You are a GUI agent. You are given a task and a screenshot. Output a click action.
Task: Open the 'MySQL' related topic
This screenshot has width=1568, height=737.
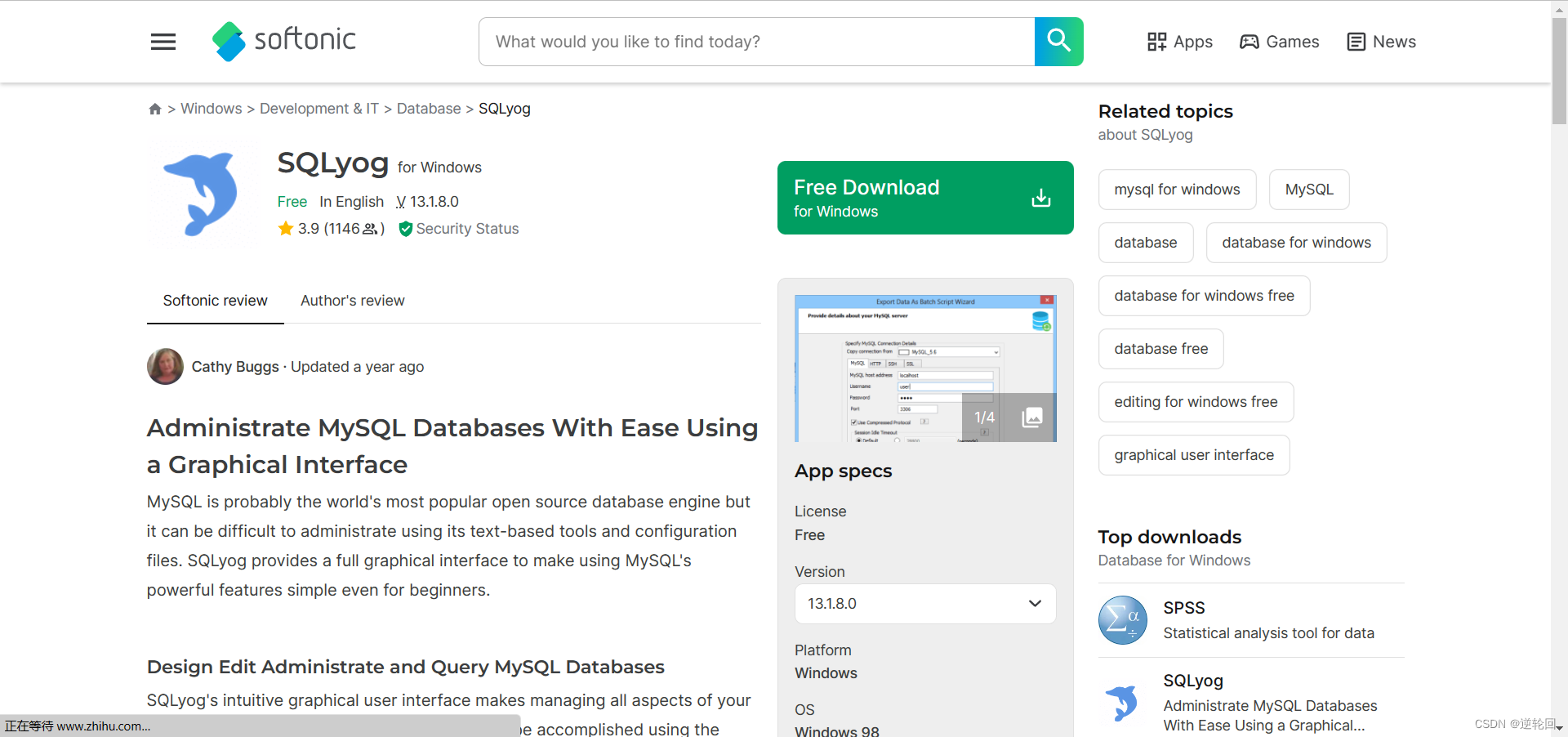pyautogui.click(x=1308, y=189)
